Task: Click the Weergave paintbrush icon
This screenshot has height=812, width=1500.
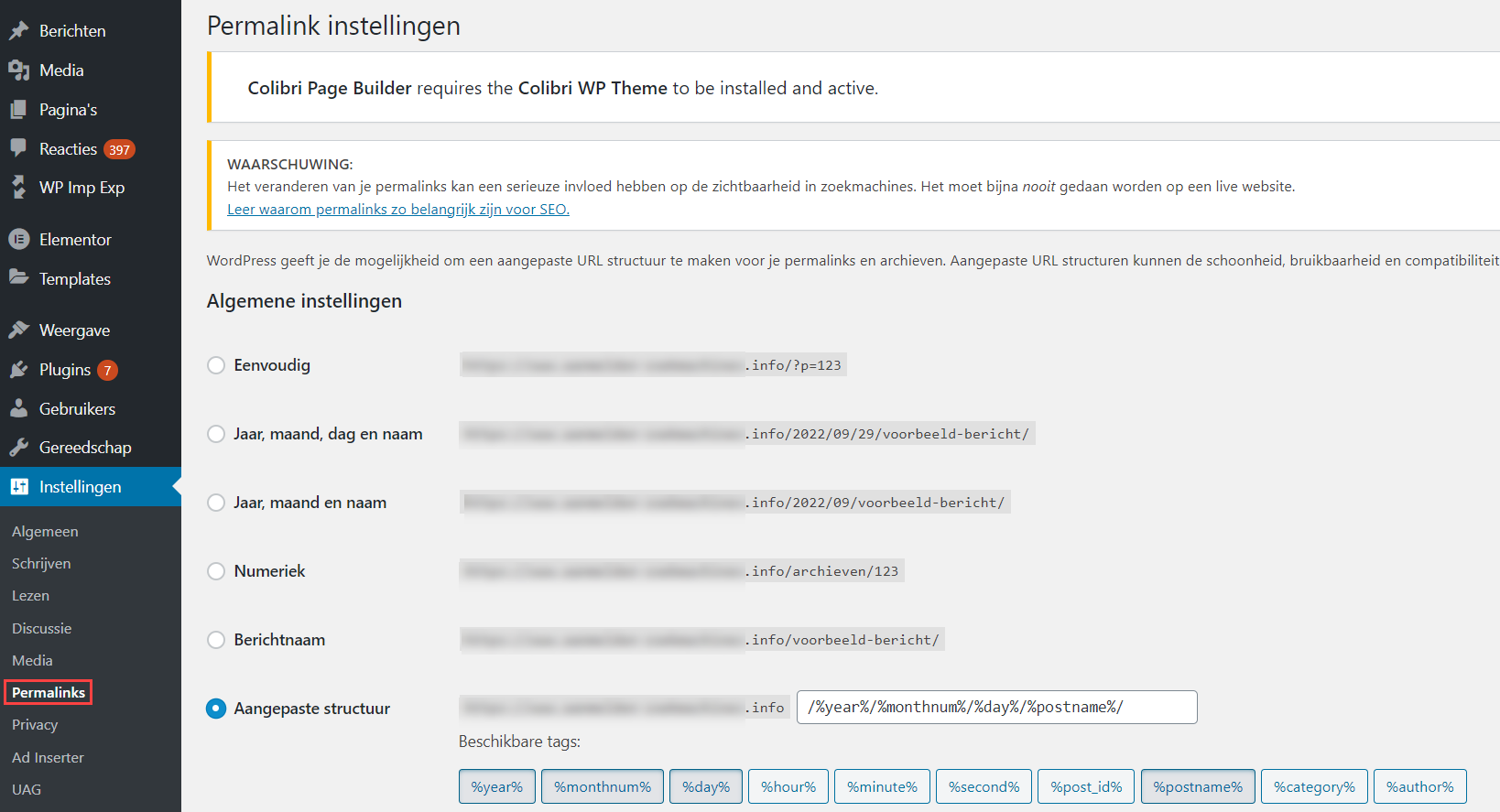Action: point(19,330)
